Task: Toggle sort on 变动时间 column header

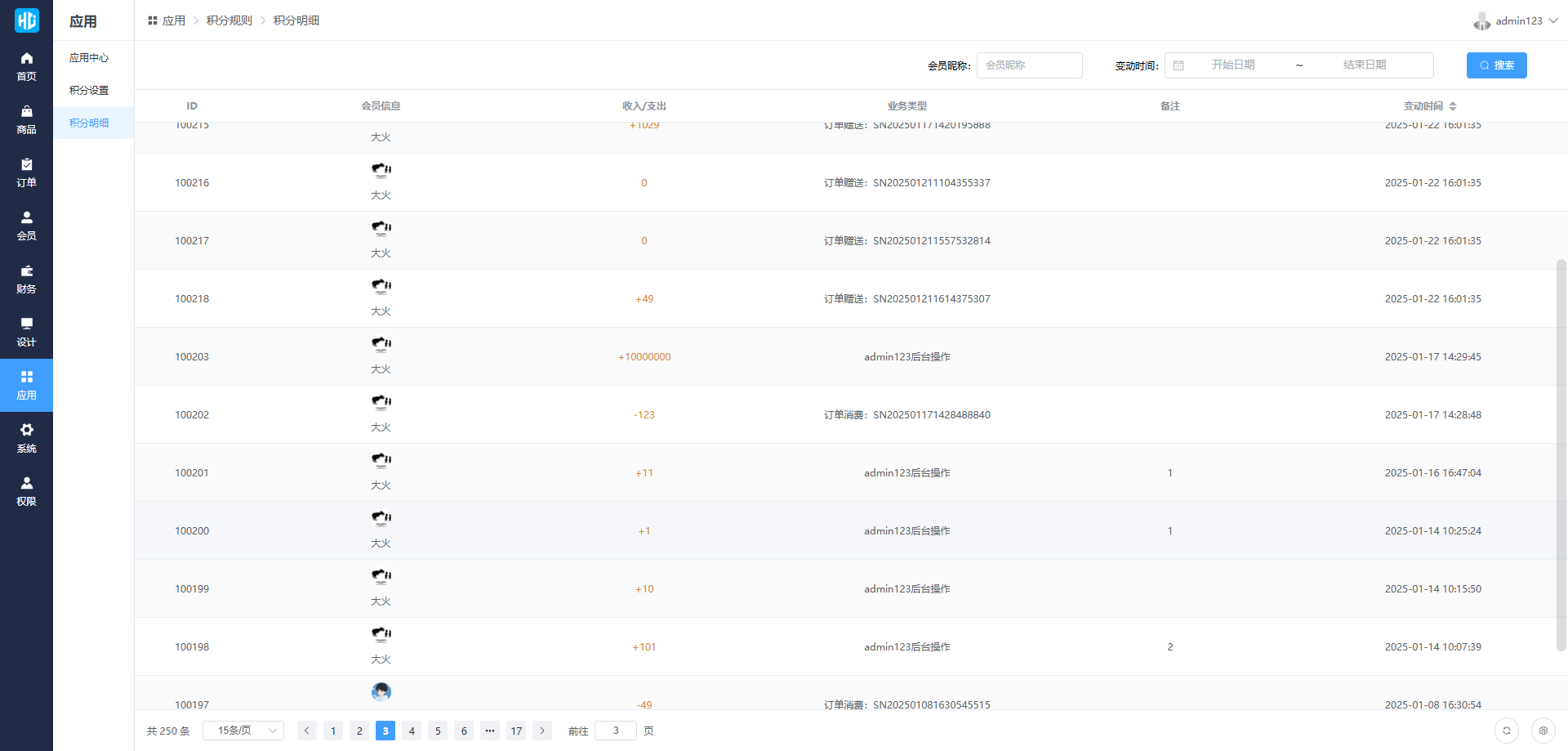Action: pos(1452,106)
